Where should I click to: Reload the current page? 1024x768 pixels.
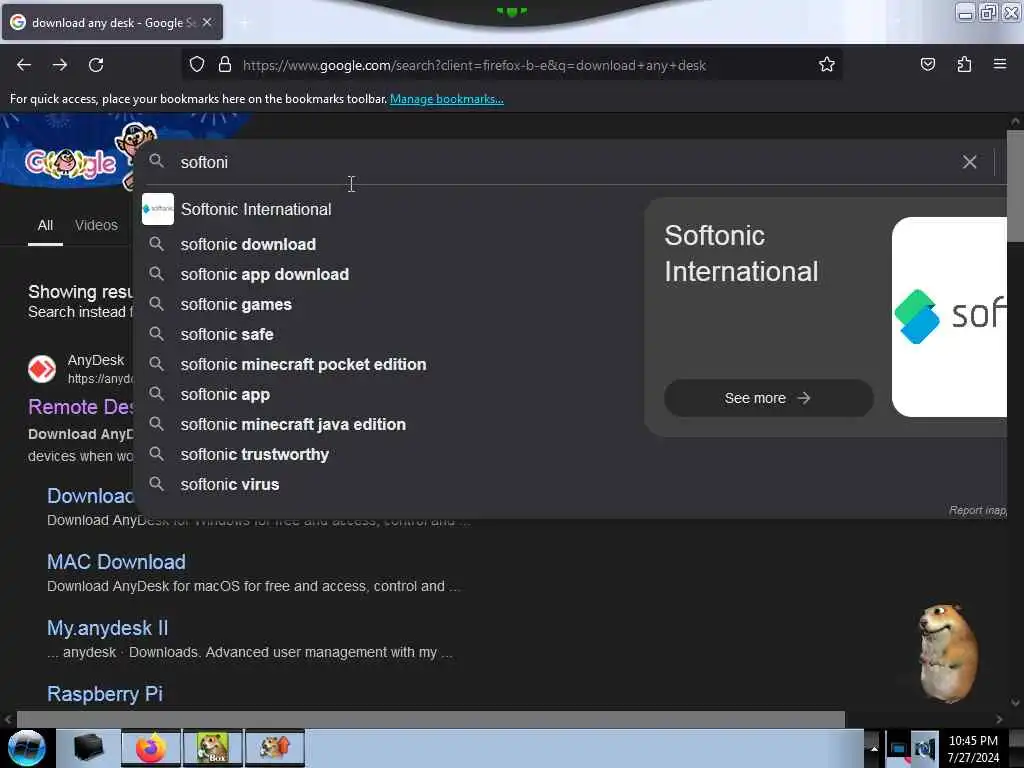point(96,65)
